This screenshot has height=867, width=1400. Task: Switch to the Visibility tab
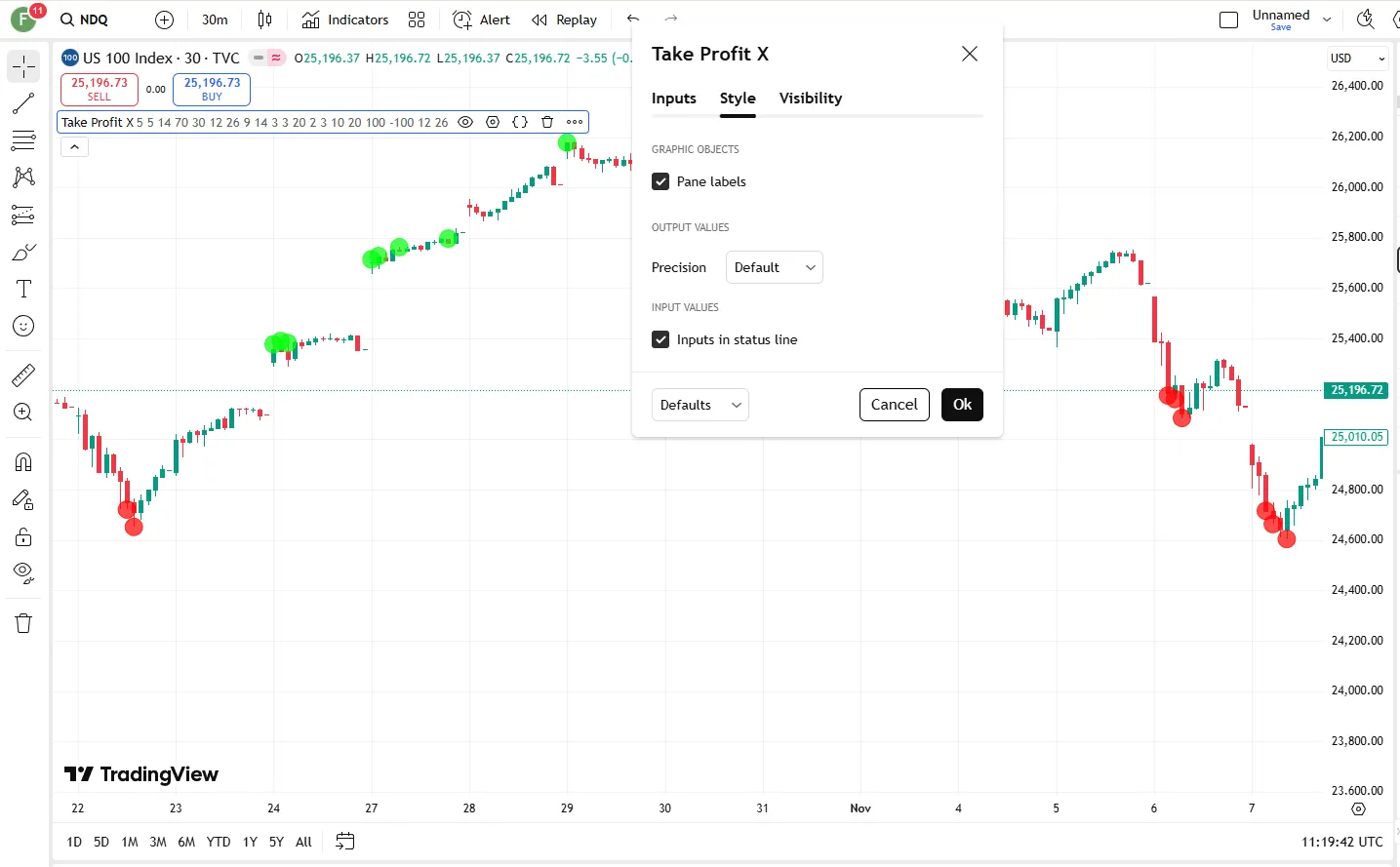pos(810,98)
